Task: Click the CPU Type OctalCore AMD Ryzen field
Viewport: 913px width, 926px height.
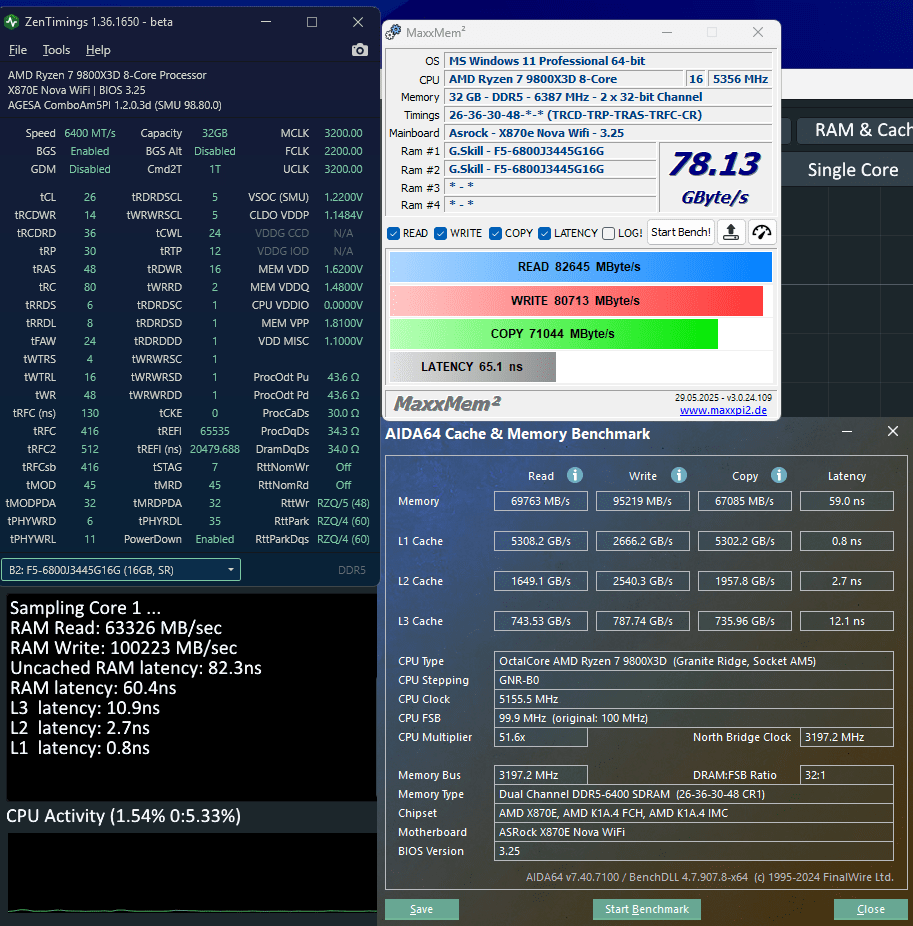Action: click(693, 661)
